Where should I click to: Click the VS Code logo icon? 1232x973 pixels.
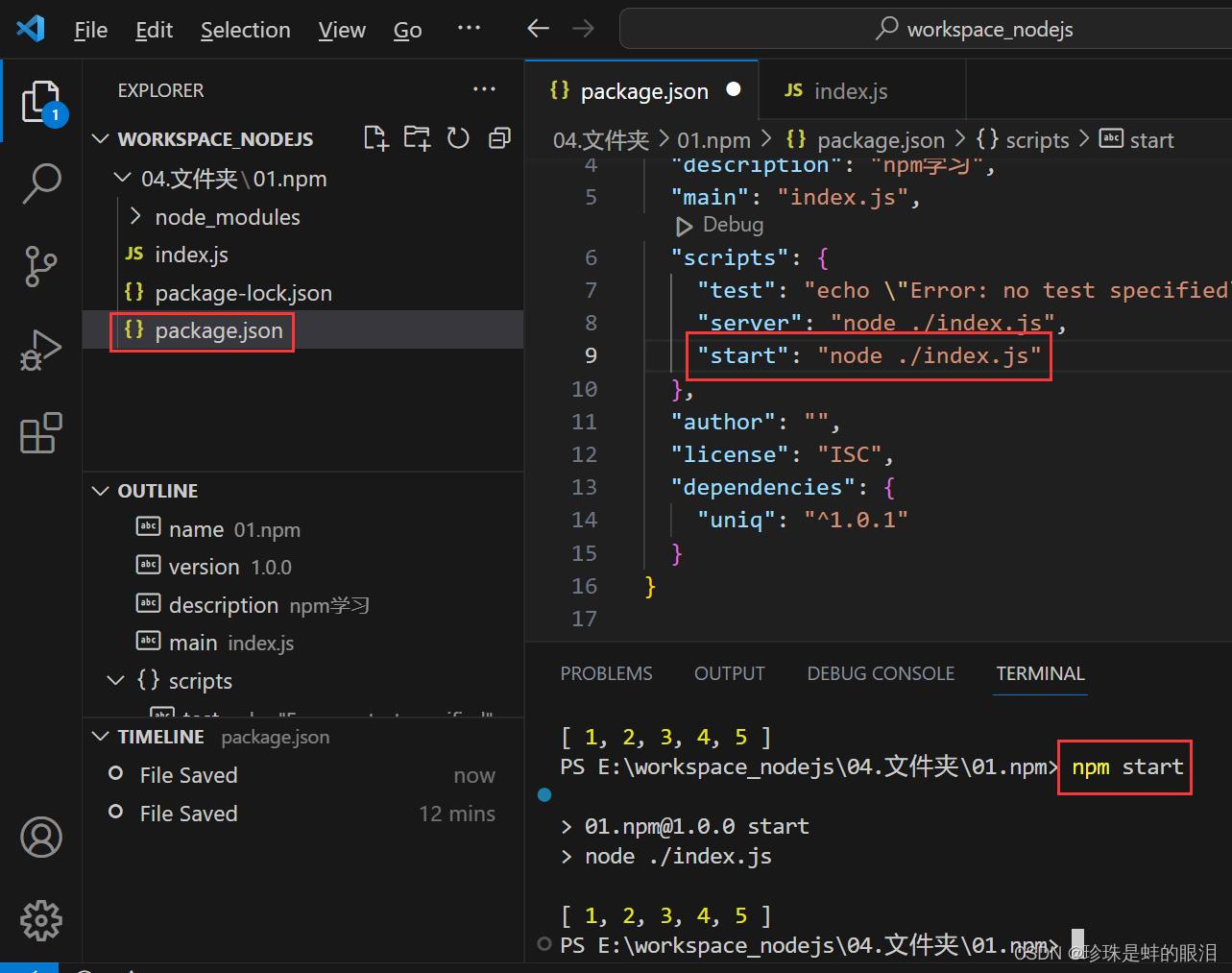30,28
